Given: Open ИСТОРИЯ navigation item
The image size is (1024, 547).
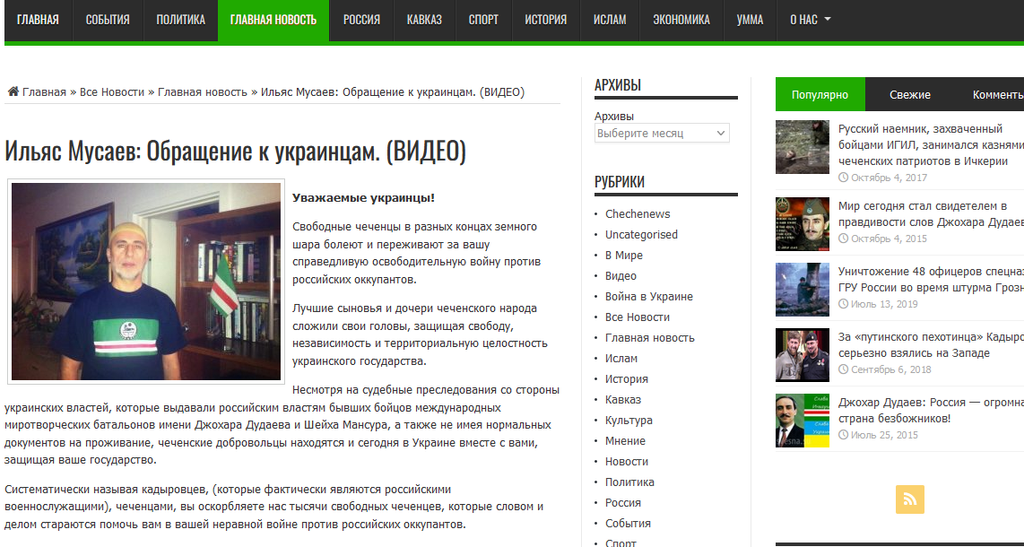Looking at the screenshot, I should tap(546, 20).
